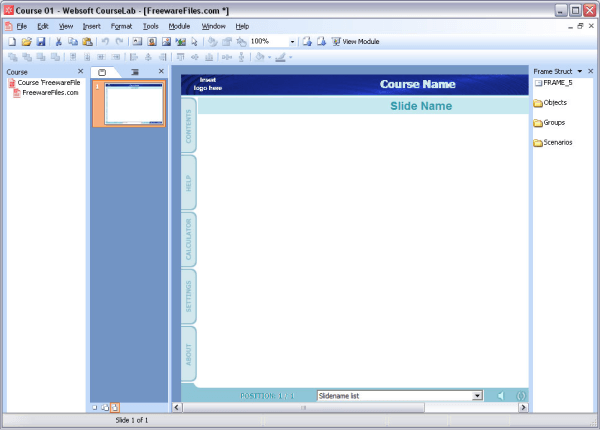Open the fill color bucket tool

point(260,57)
